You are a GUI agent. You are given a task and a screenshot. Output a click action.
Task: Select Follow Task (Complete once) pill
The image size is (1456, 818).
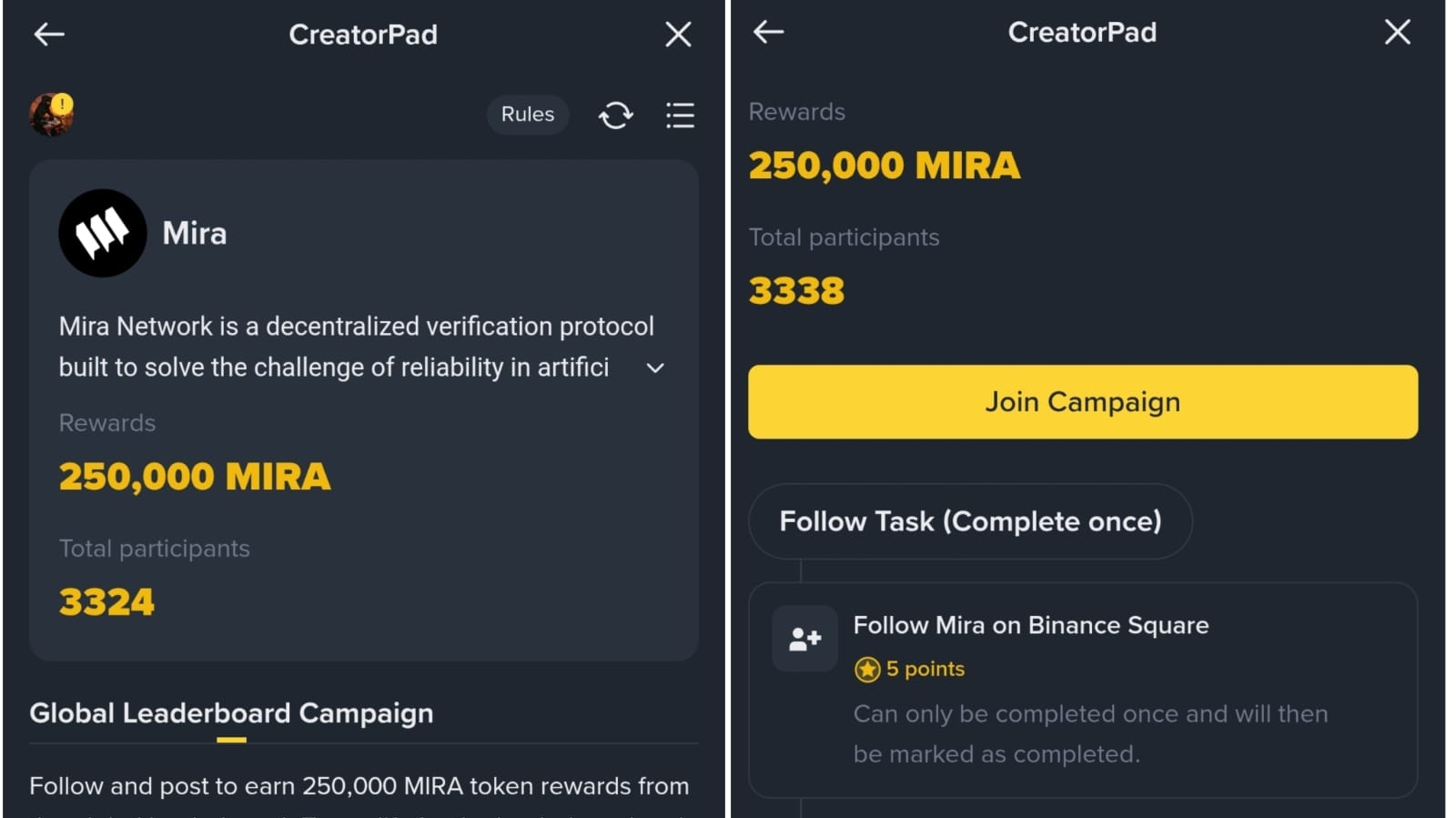click(970, 521)
